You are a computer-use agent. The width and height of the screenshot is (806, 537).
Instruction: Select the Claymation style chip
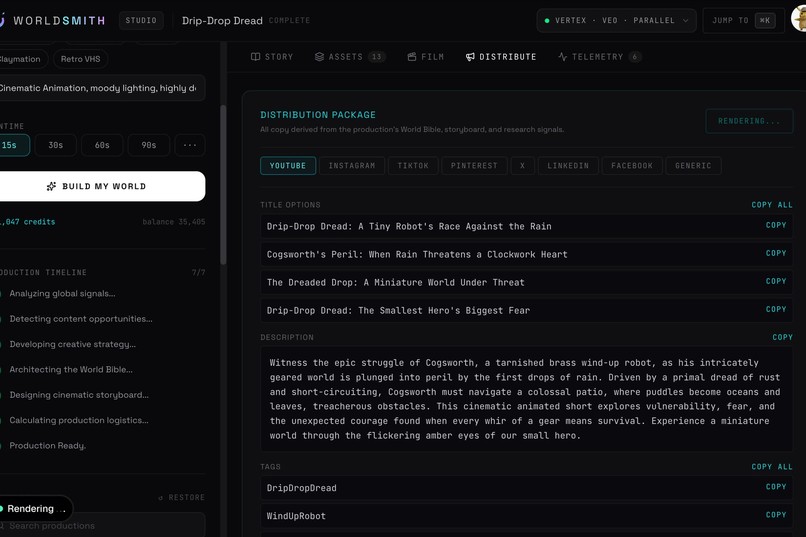coord(22,59)
